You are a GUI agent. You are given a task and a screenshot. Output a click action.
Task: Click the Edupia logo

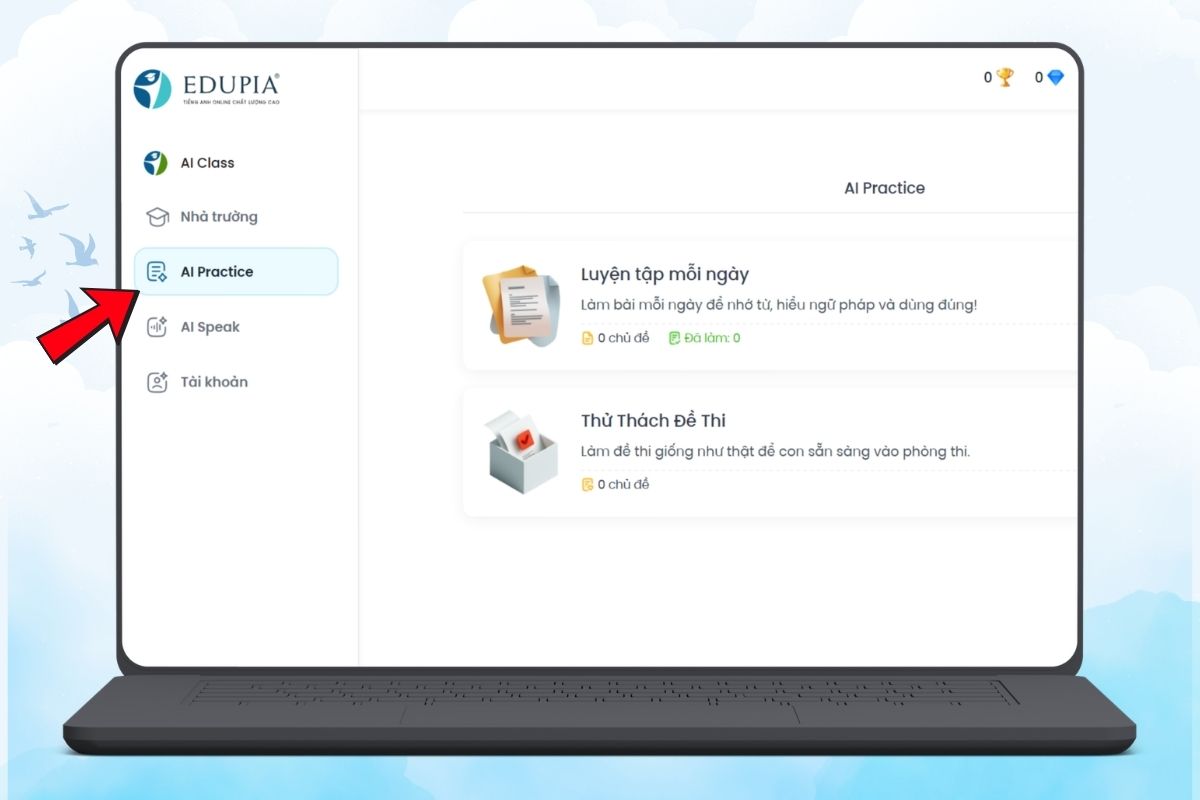(207, 88)
